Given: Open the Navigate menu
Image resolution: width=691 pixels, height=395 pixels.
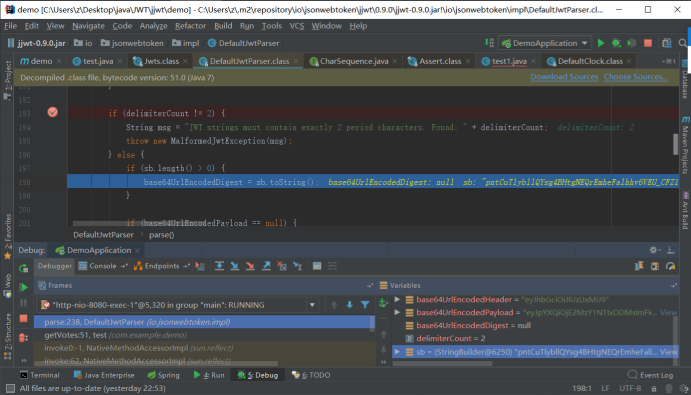Looking at the screenshot, I should click(x=88, y=26).
